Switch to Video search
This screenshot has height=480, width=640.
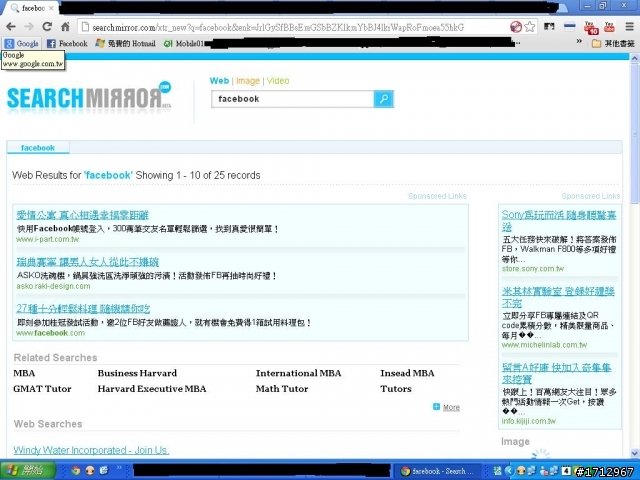click(278, 81)
